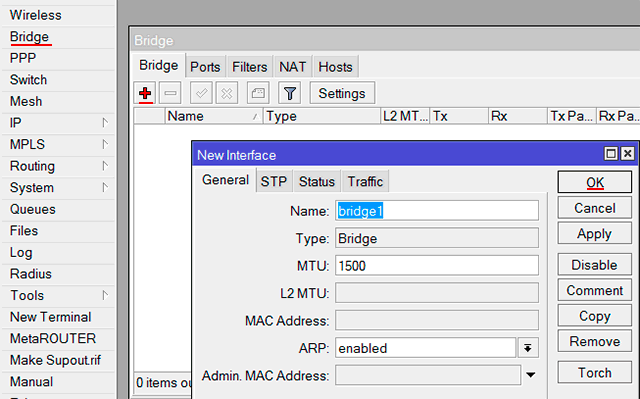This screenshot has height=399, width=640.
Task: Open Manual in the sidebar menu
Action: coord(58,381)
